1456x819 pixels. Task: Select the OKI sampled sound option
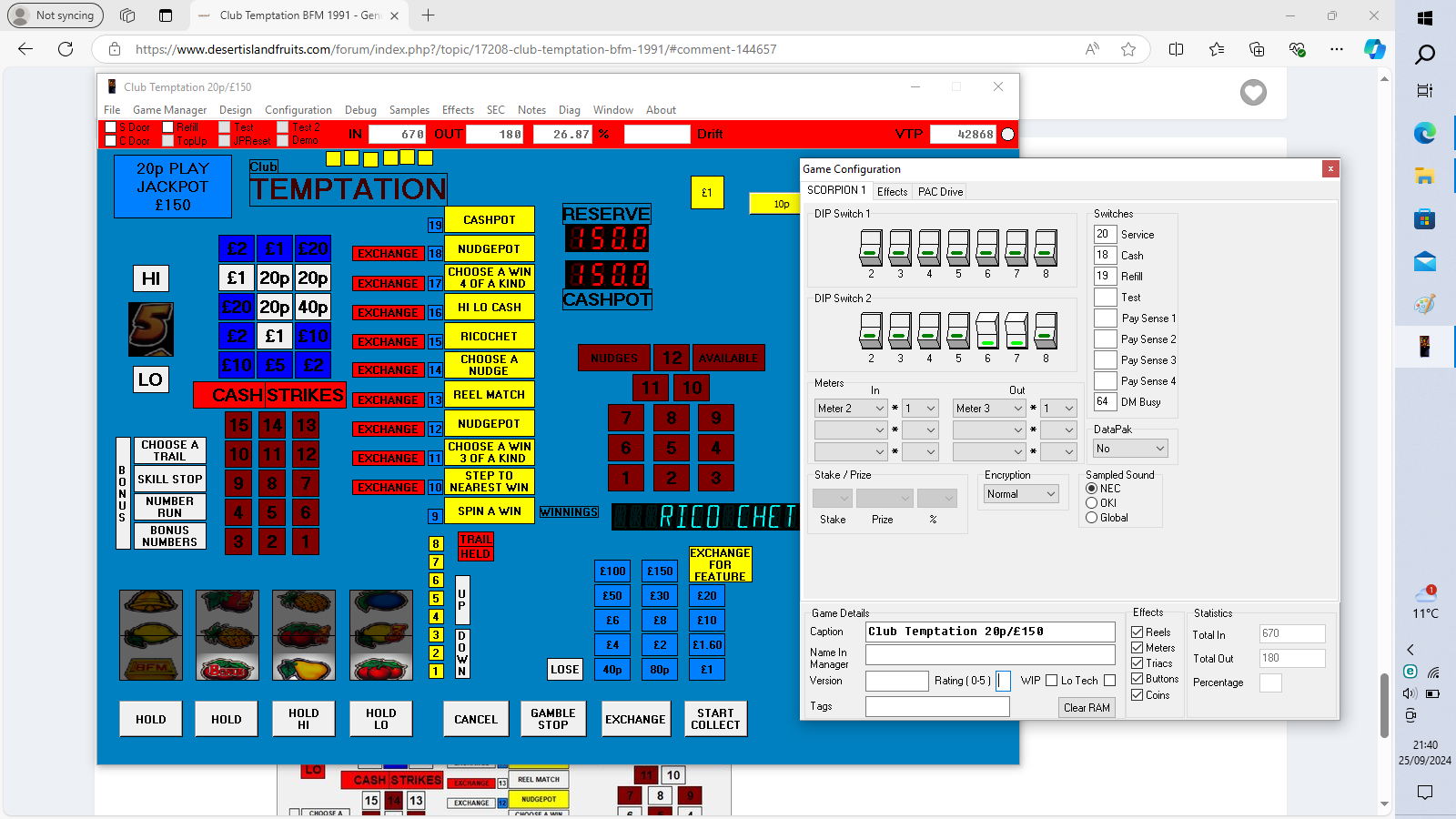(1092, 503)
